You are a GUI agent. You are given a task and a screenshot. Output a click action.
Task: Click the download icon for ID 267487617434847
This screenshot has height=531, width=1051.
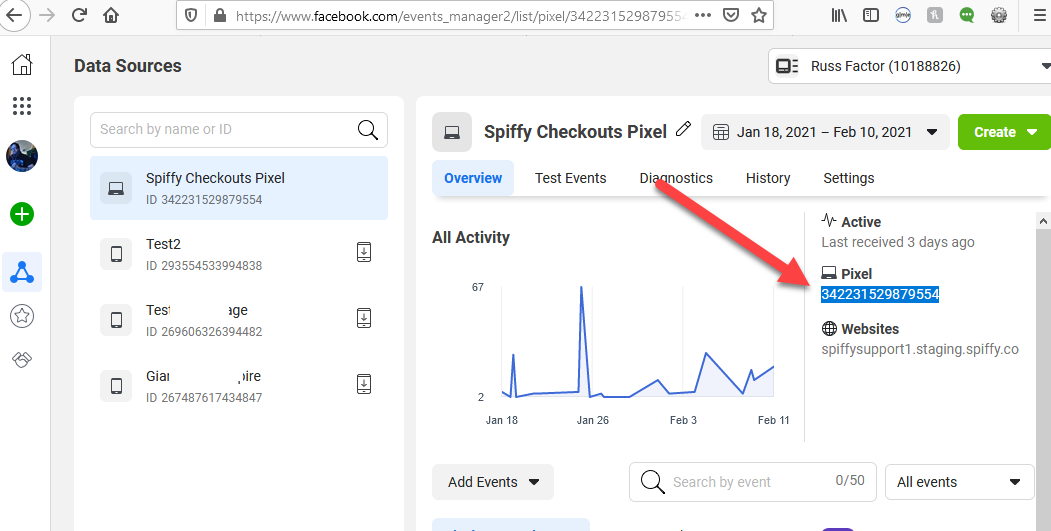point(363,384)
